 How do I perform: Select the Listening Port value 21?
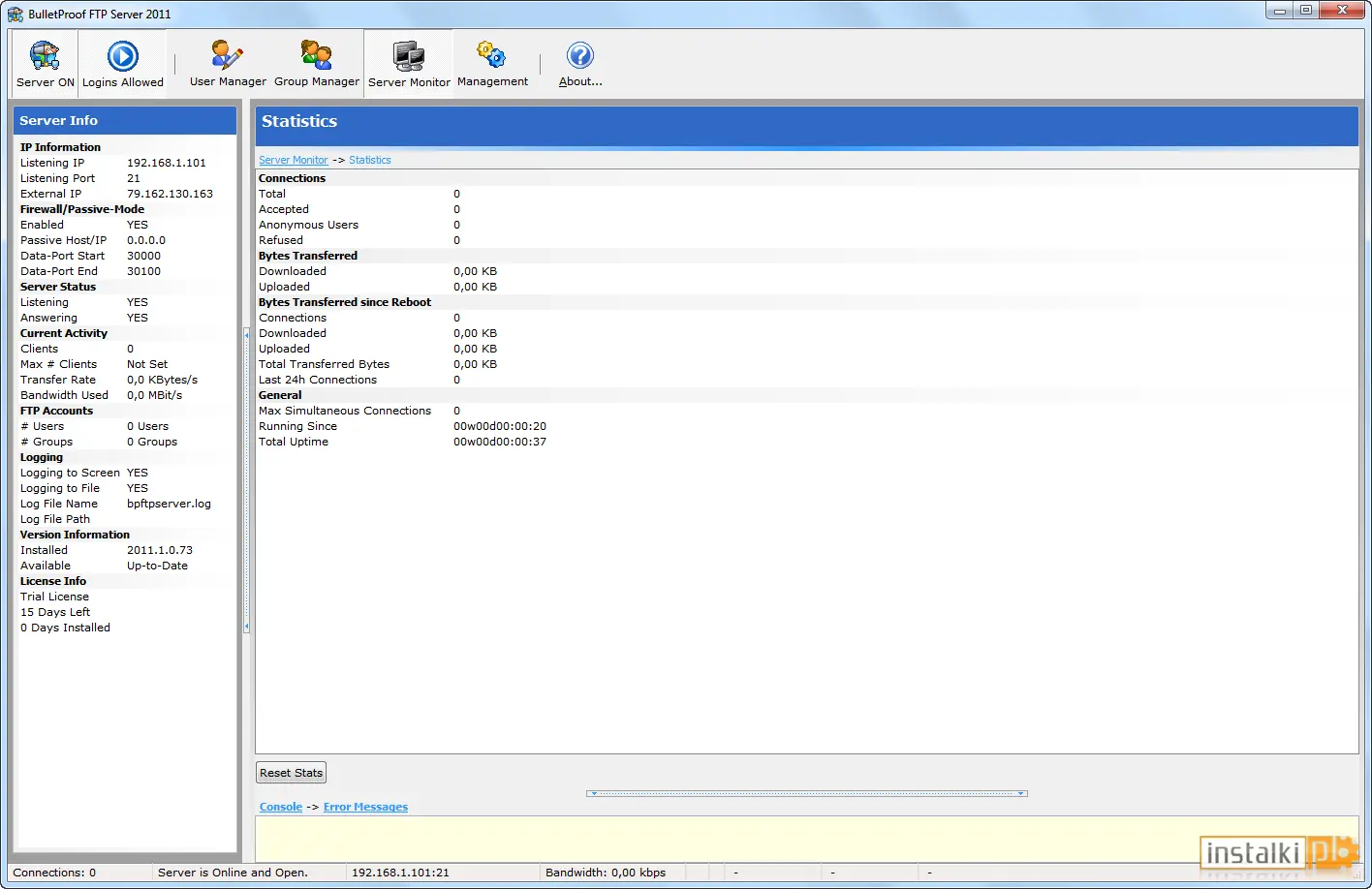coord(134,178)
